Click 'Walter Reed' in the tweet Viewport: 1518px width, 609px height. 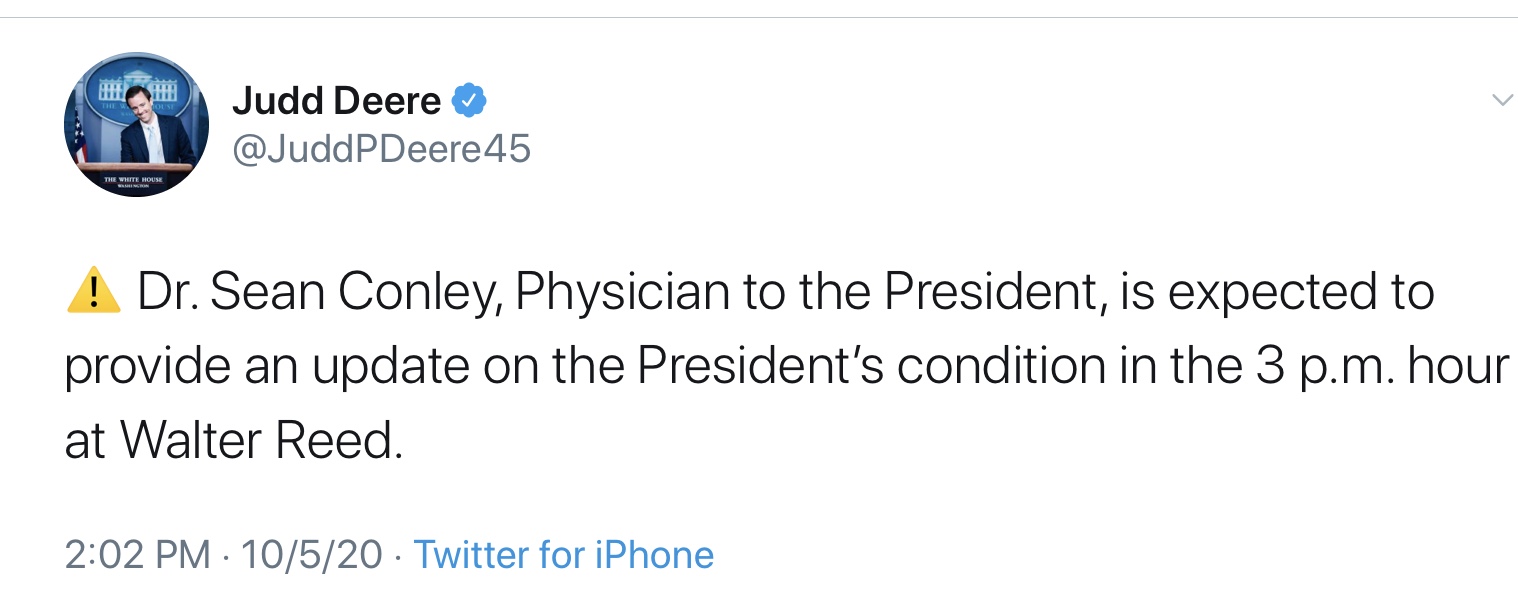[262, 442]
